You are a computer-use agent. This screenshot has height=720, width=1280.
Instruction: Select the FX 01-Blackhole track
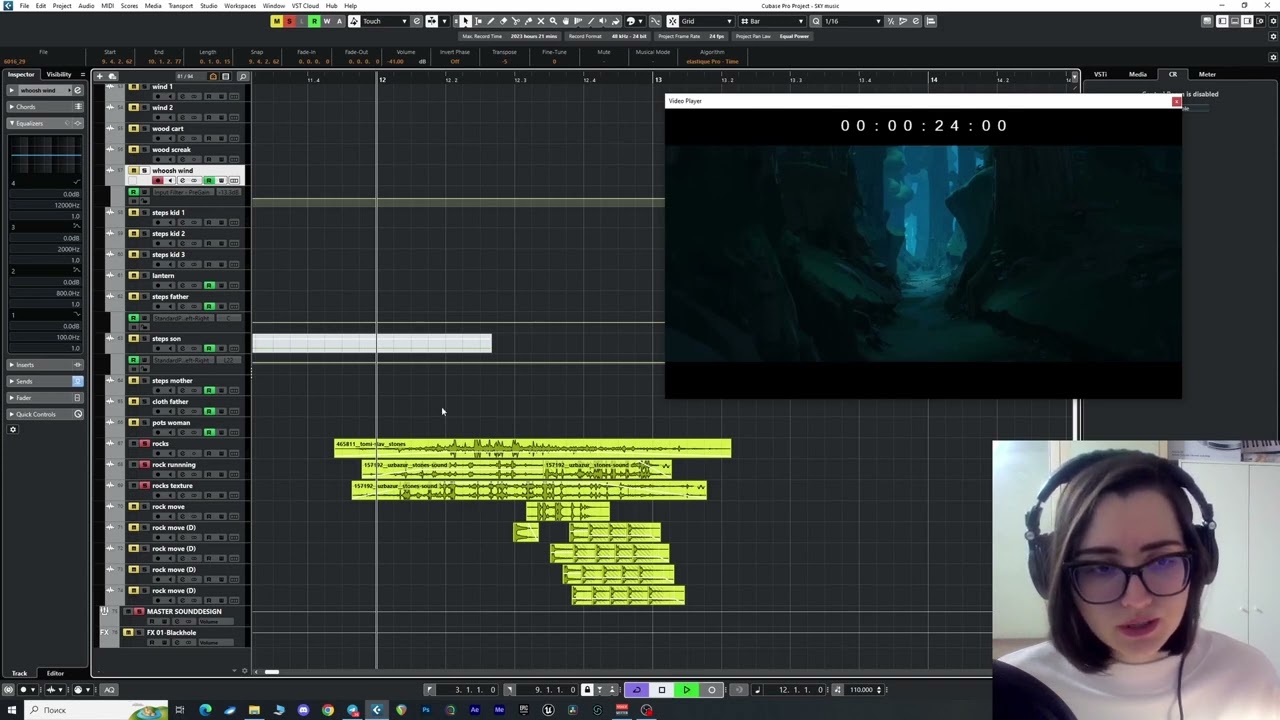(x=172, y=632)
